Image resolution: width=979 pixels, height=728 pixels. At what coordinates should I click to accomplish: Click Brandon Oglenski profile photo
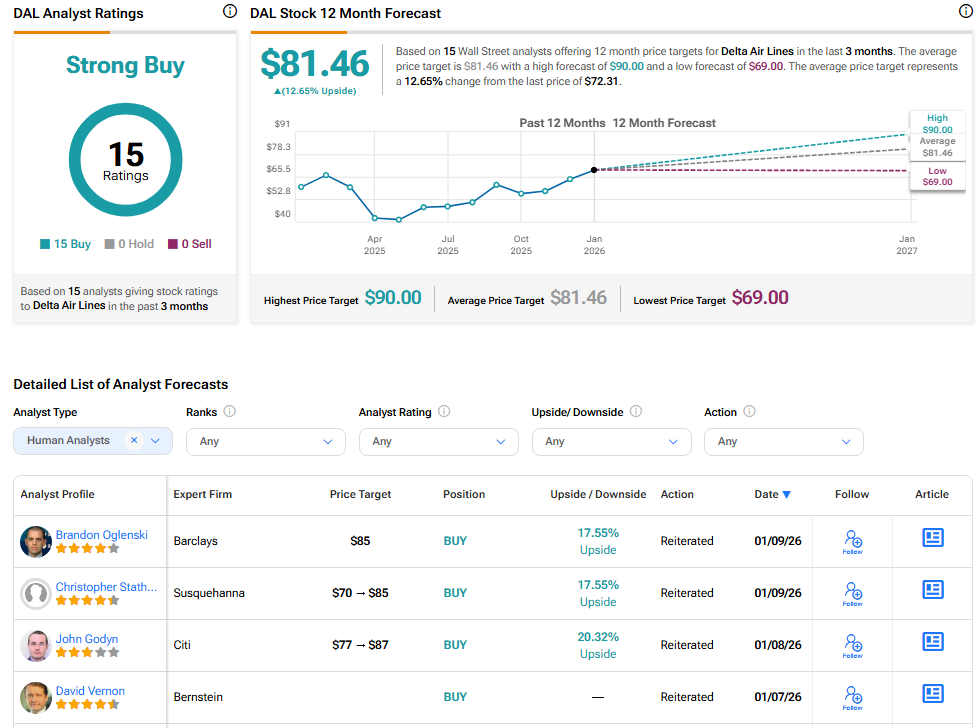tap(36, 541)
